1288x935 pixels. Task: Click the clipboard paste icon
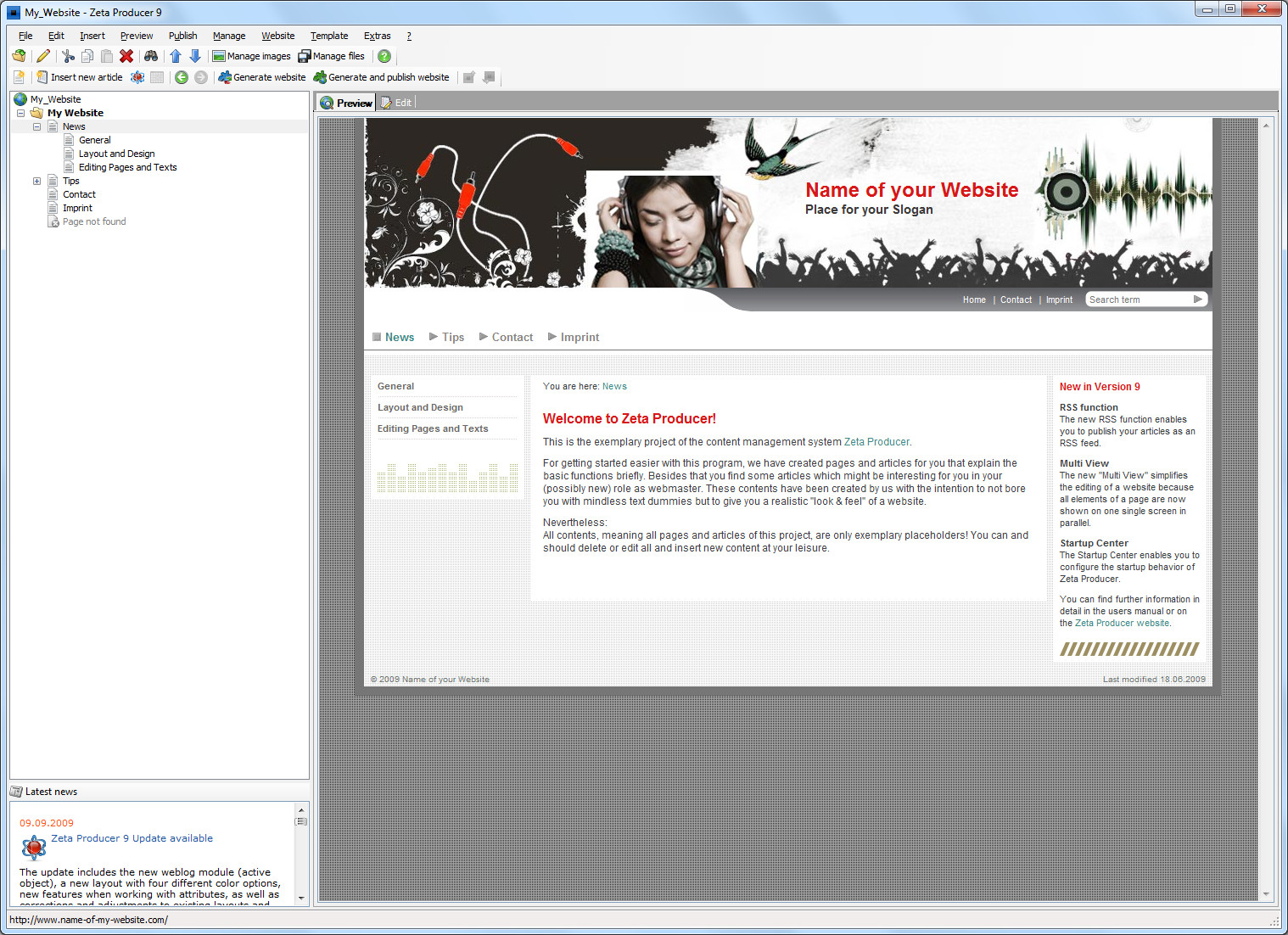107,56
